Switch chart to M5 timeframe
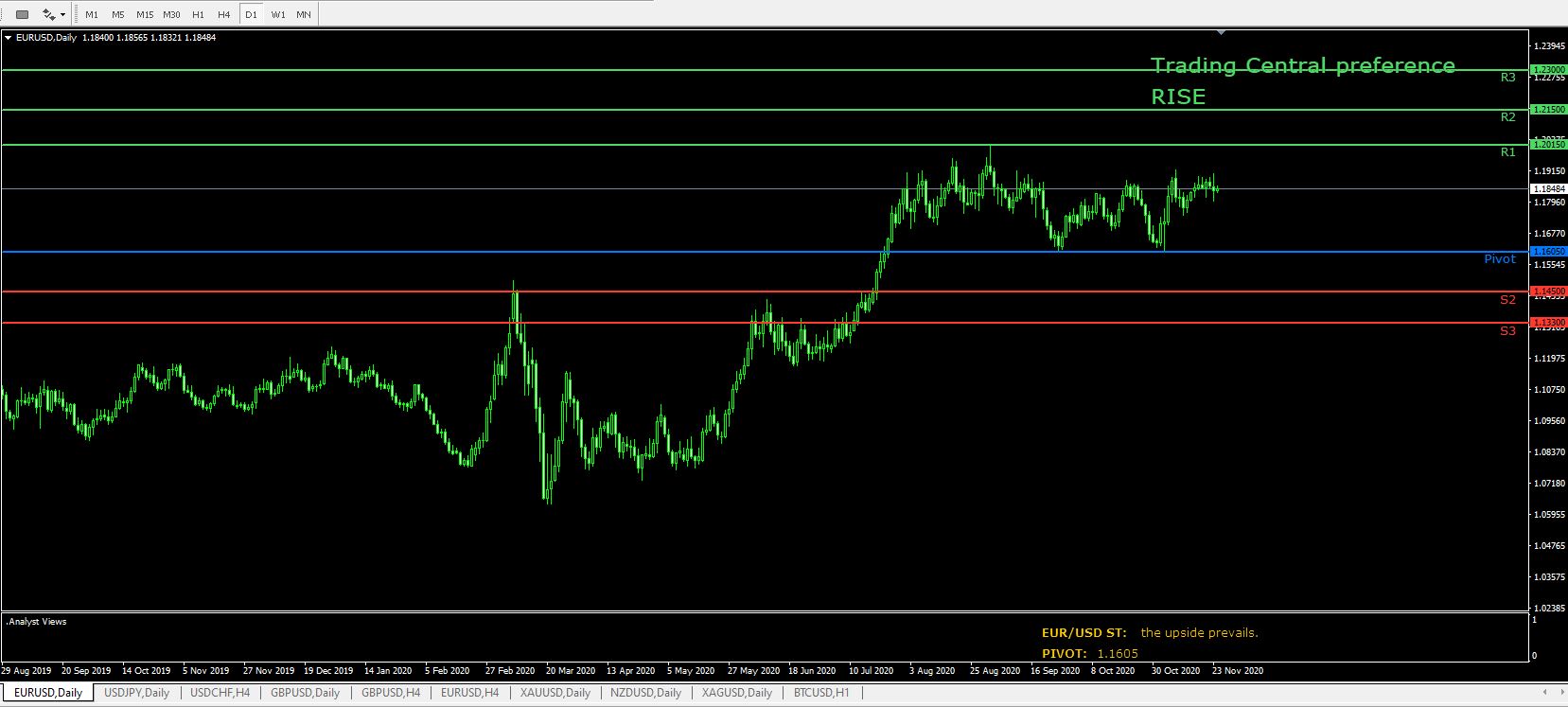The image size is (1568, 707). pos(117,14)
